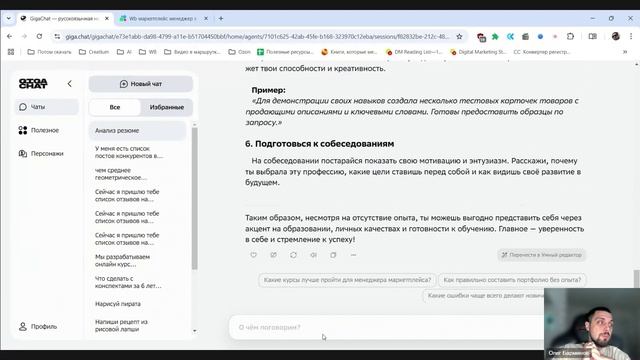Click the GigaChat logo

coord(33,84)
